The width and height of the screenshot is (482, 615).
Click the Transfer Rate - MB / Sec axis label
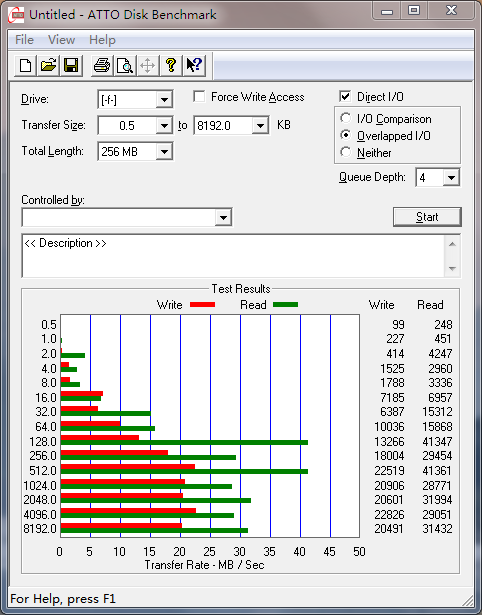204,565
